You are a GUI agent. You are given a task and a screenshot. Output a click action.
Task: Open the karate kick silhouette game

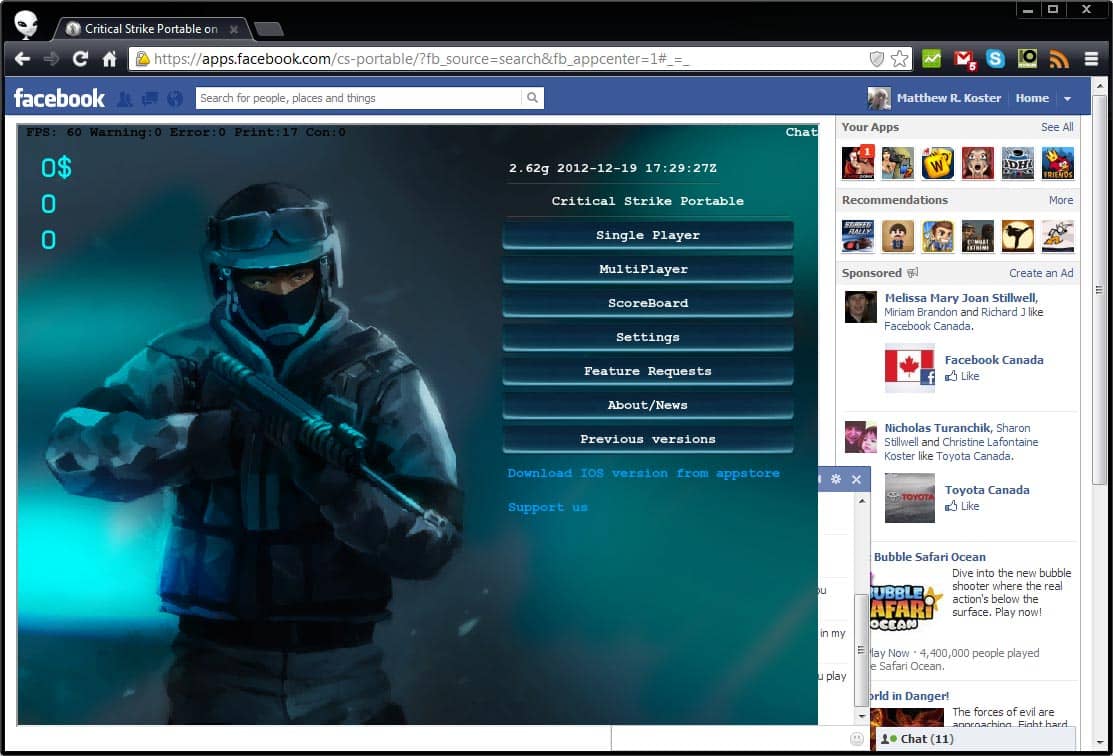(x=1017, y=236)
